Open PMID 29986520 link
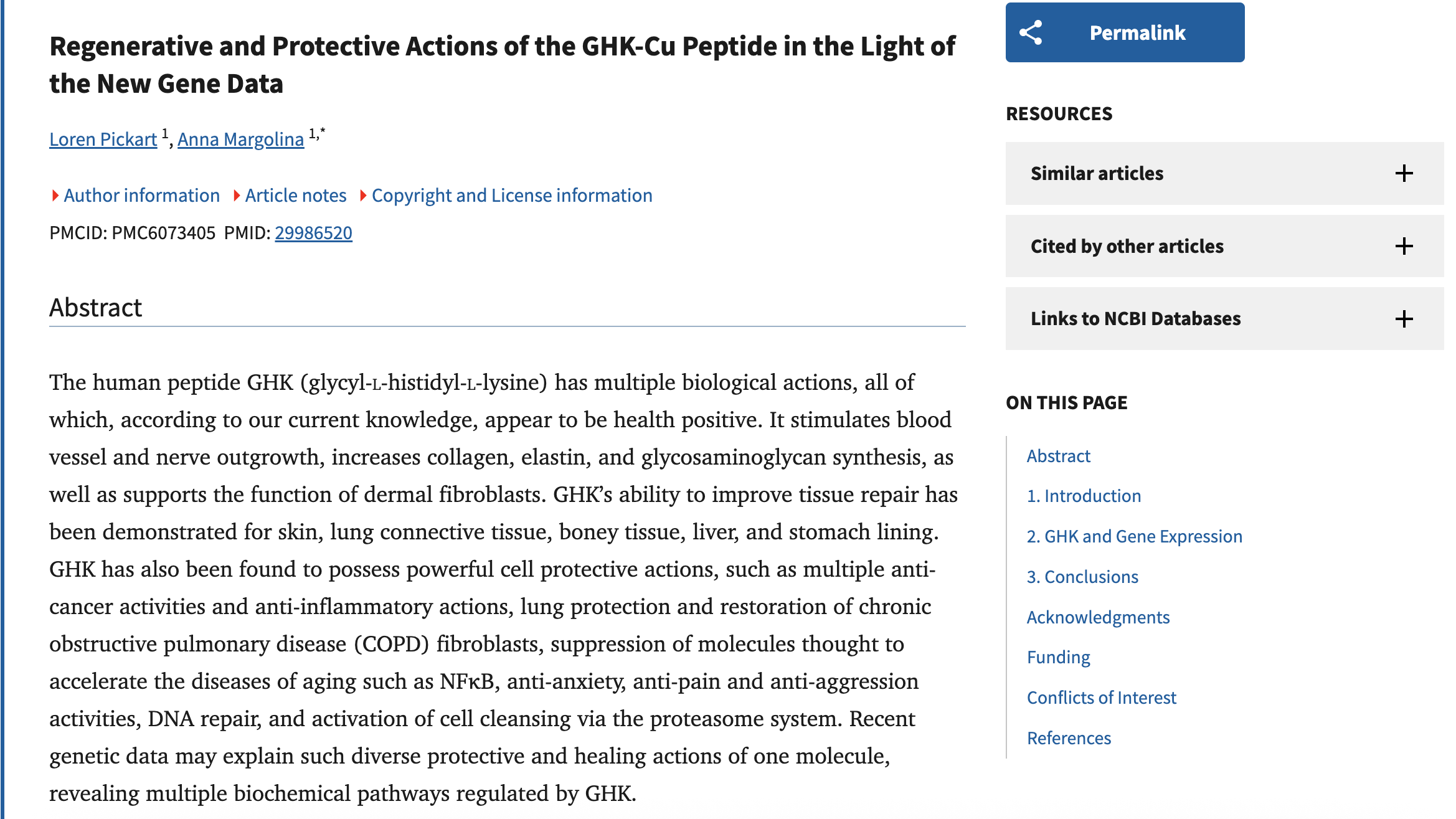1456x819 pixels. pos(313,233)
